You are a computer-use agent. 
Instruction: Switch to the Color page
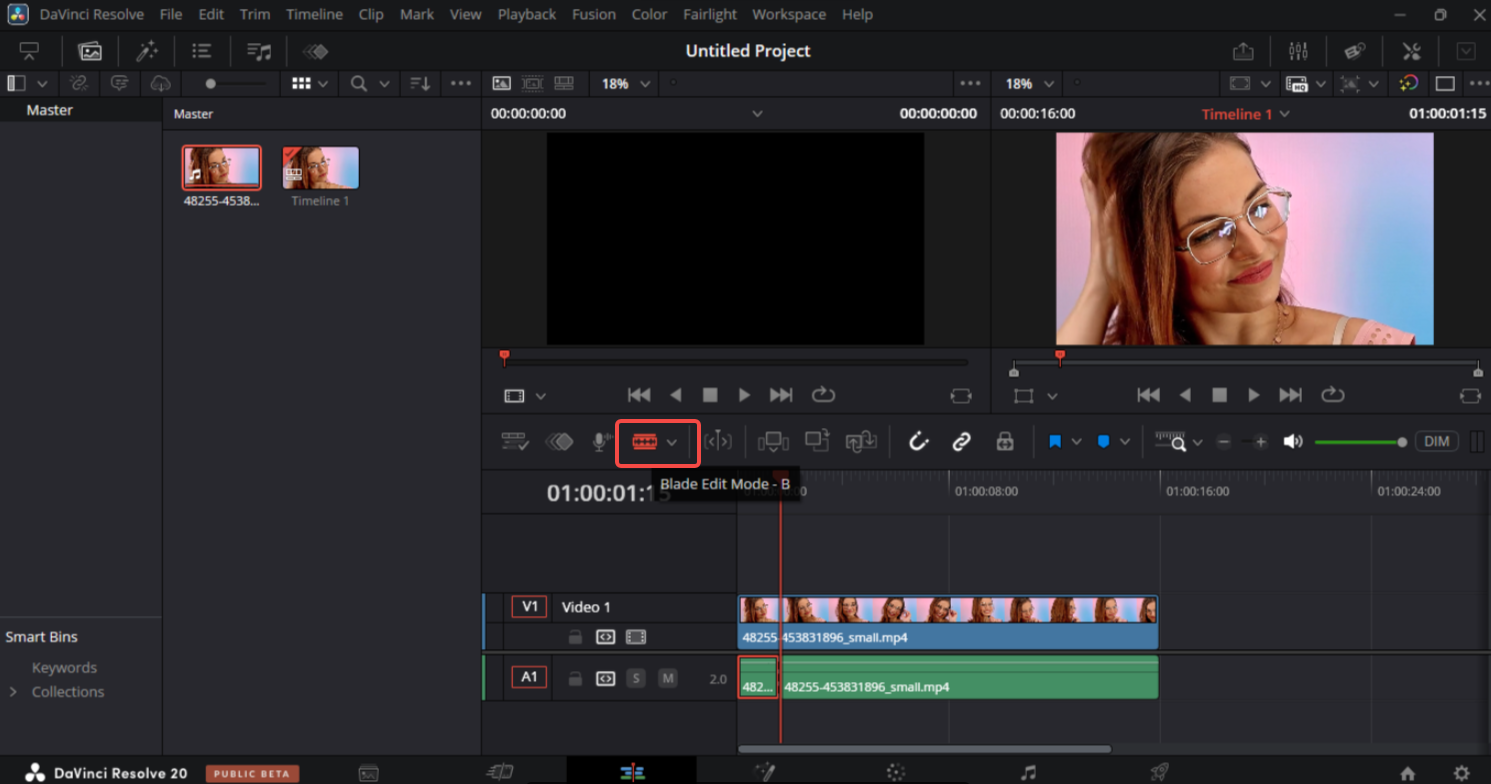pyautogui.click(x=895, y=772)
